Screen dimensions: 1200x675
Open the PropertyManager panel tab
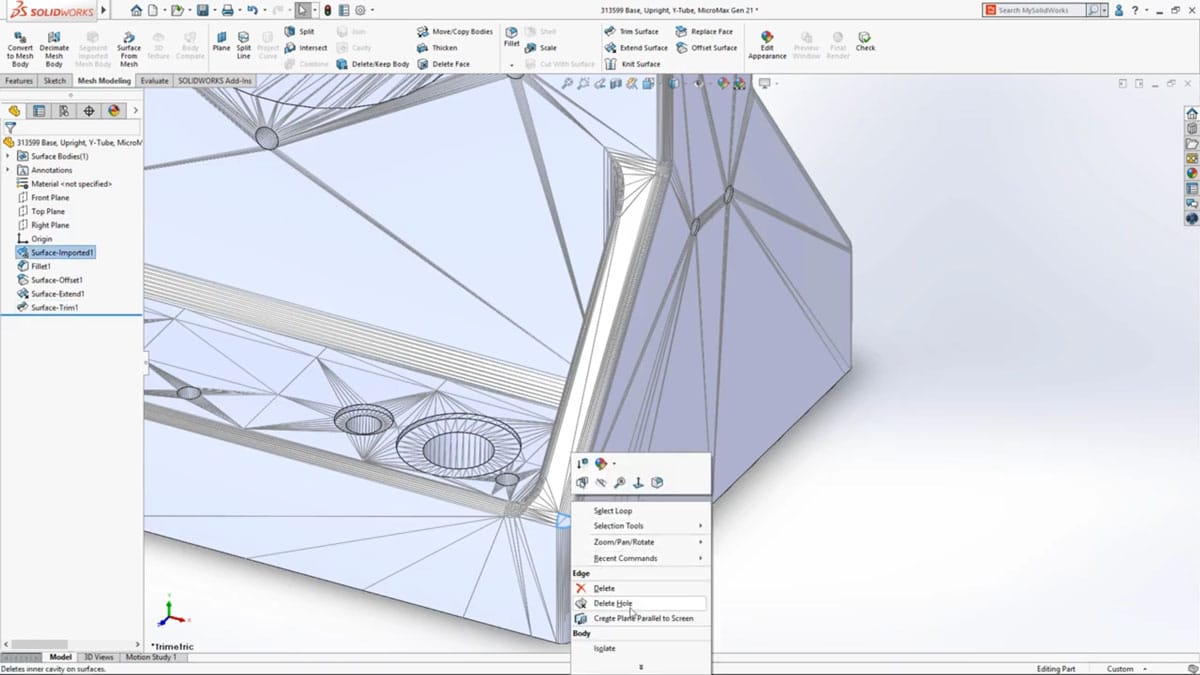39,111
